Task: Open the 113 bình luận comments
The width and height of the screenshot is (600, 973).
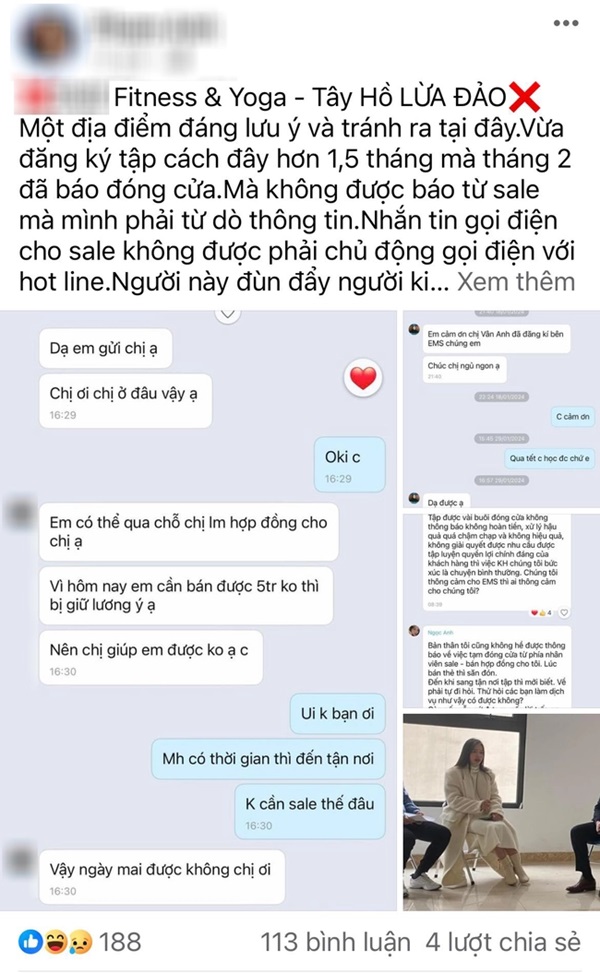Action: 335,942
